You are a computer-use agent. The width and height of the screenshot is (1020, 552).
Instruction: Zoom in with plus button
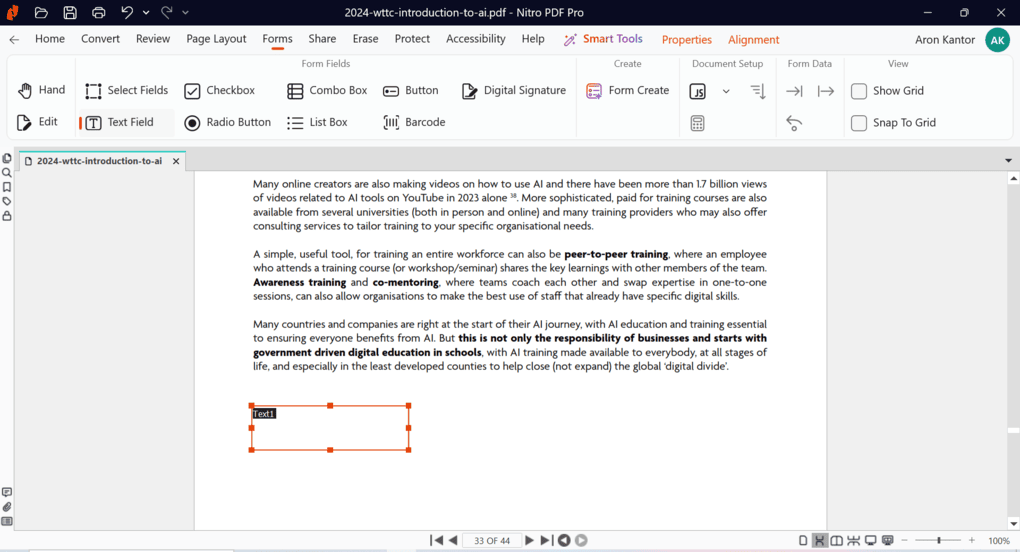point(972,540)
